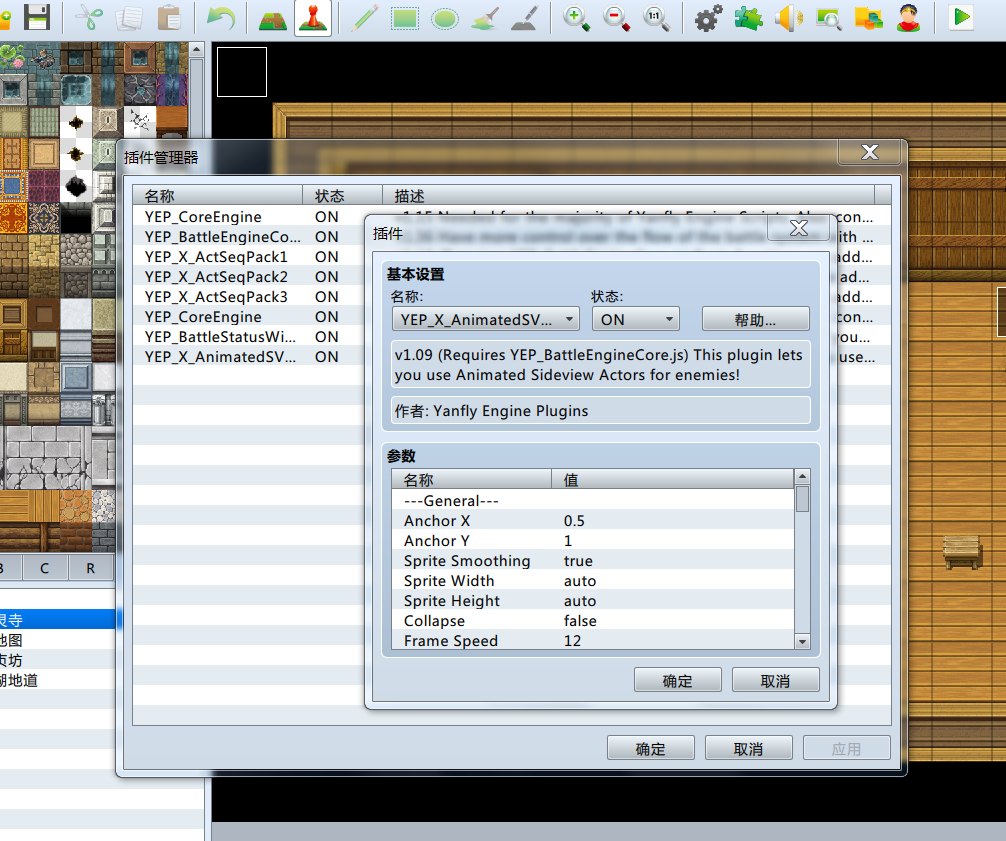Select the Sprite Smoothing parameter row

(593, 561)
